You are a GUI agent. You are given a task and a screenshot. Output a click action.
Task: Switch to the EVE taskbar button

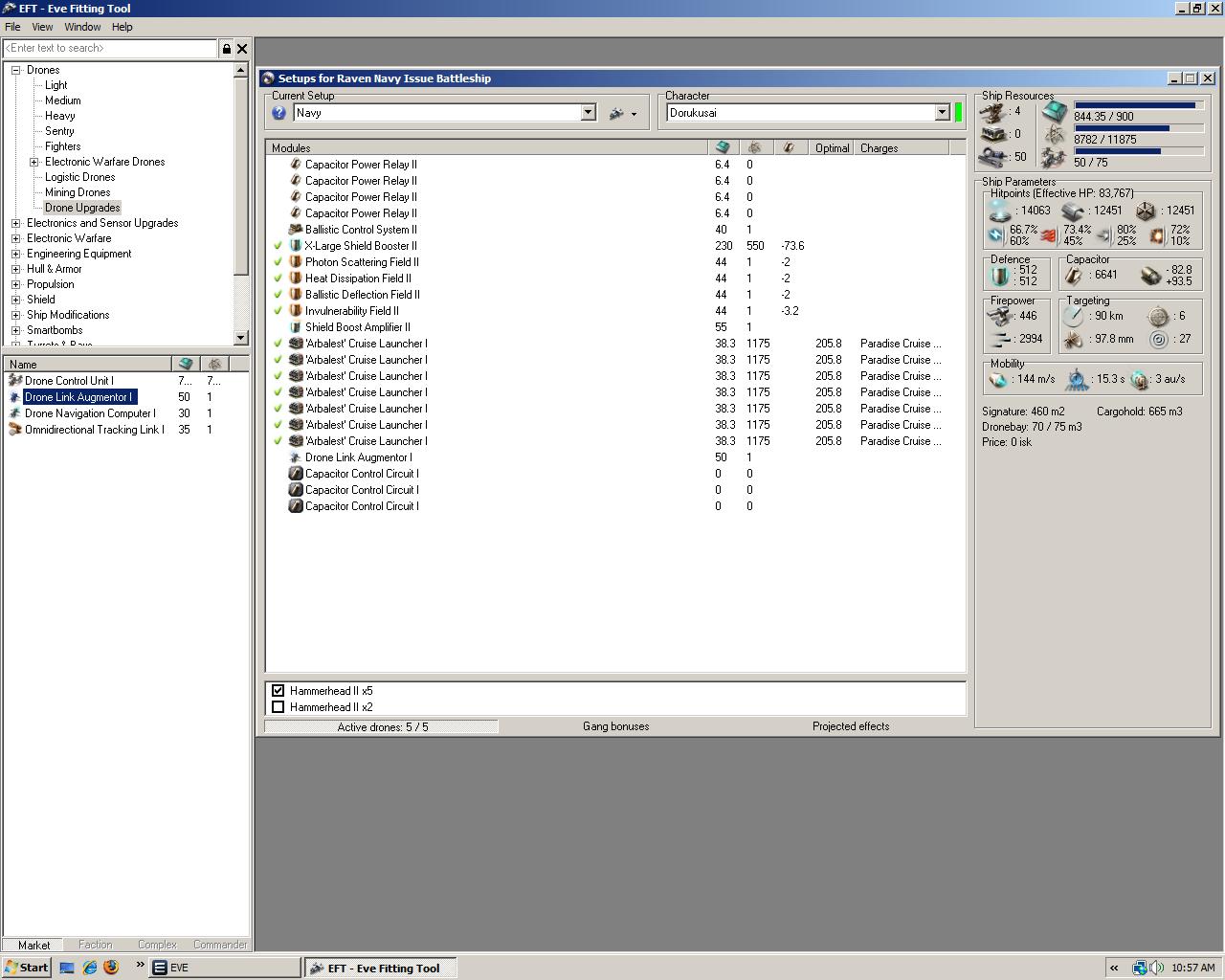[225, 968]
